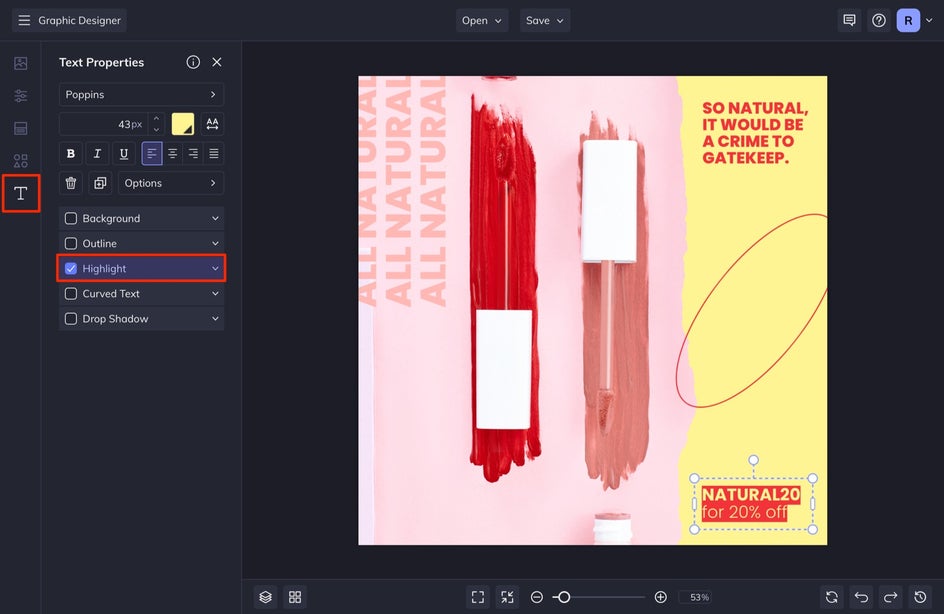Viewport: 944px width, 614px height.
Task: Open the Save menu
Action: click(545, 21)
